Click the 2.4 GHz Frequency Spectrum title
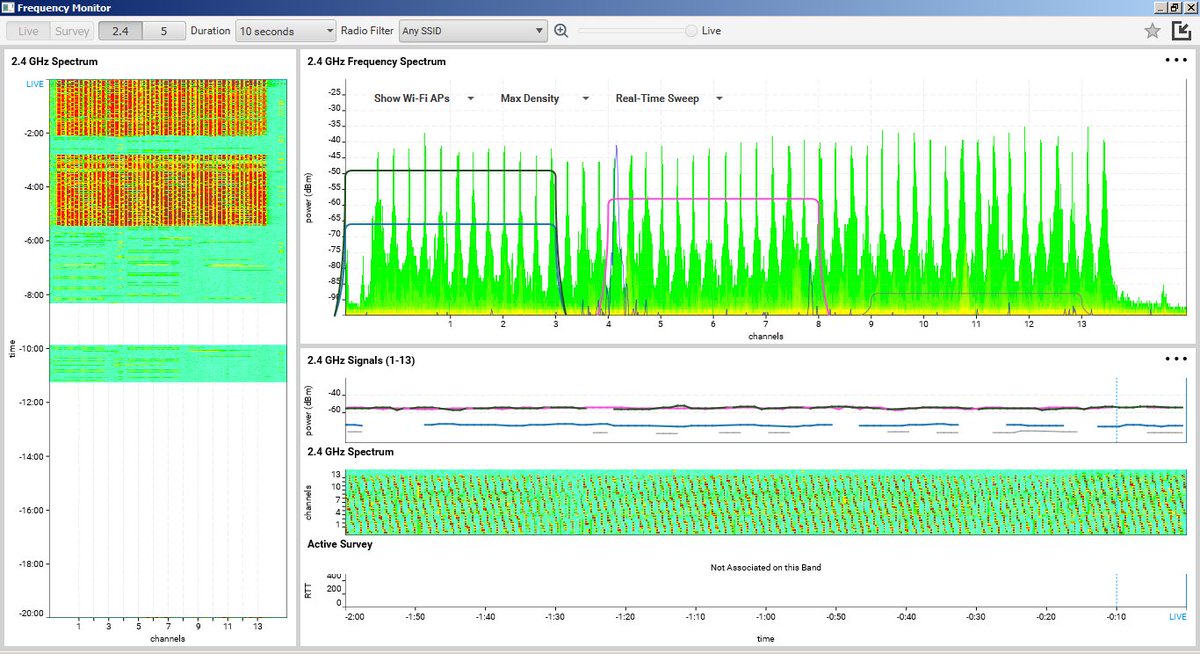Image resolution: width=1200 pixels, height=654 pixels. pos(376,62)
